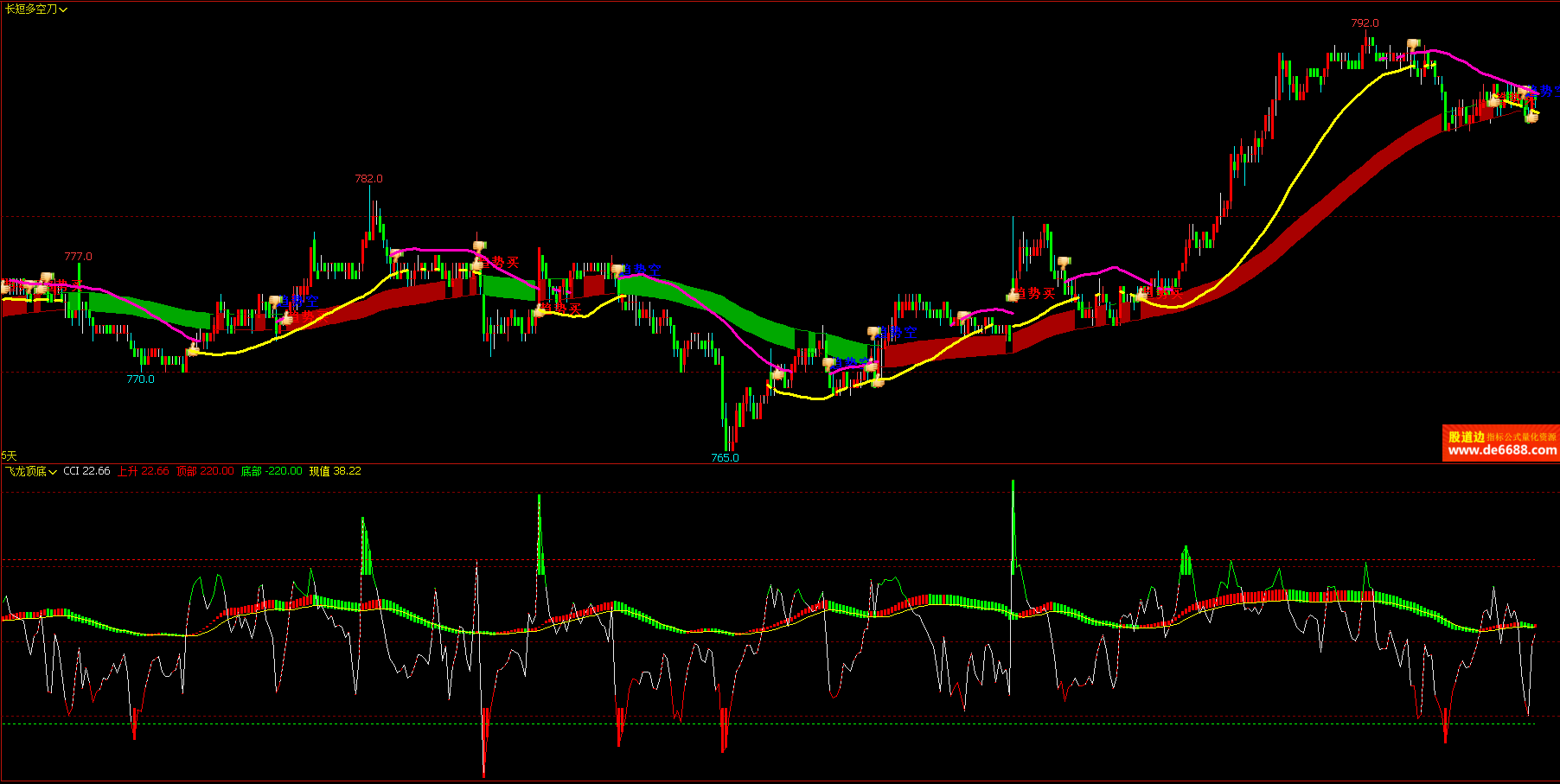Click the thumbs-up icon right of the 770.0 low

tap(193, 350)
